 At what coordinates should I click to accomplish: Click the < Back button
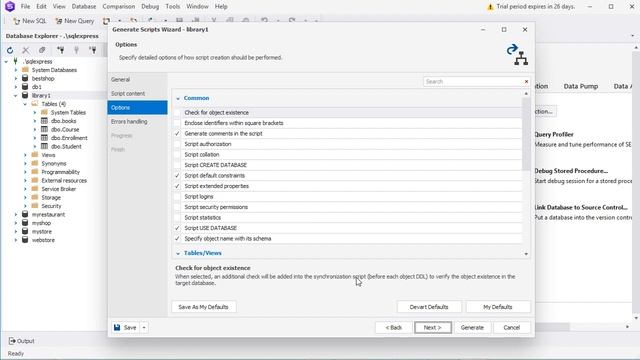pos(393,327)
